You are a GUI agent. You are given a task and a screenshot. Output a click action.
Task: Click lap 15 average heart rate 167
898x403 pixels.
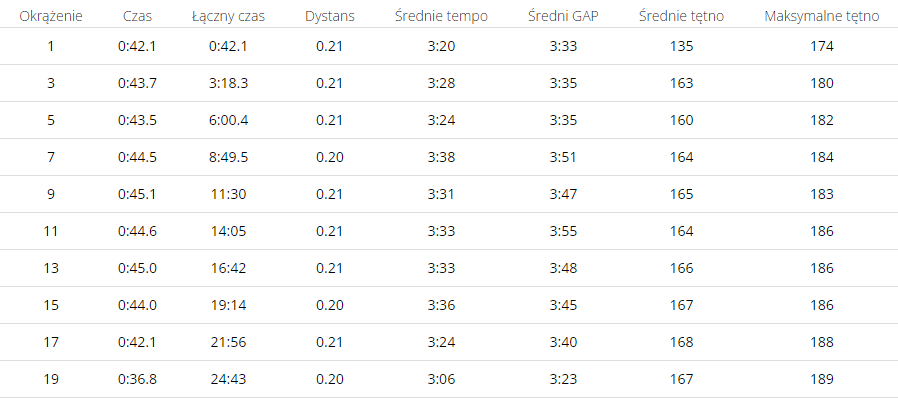(681, 305)
